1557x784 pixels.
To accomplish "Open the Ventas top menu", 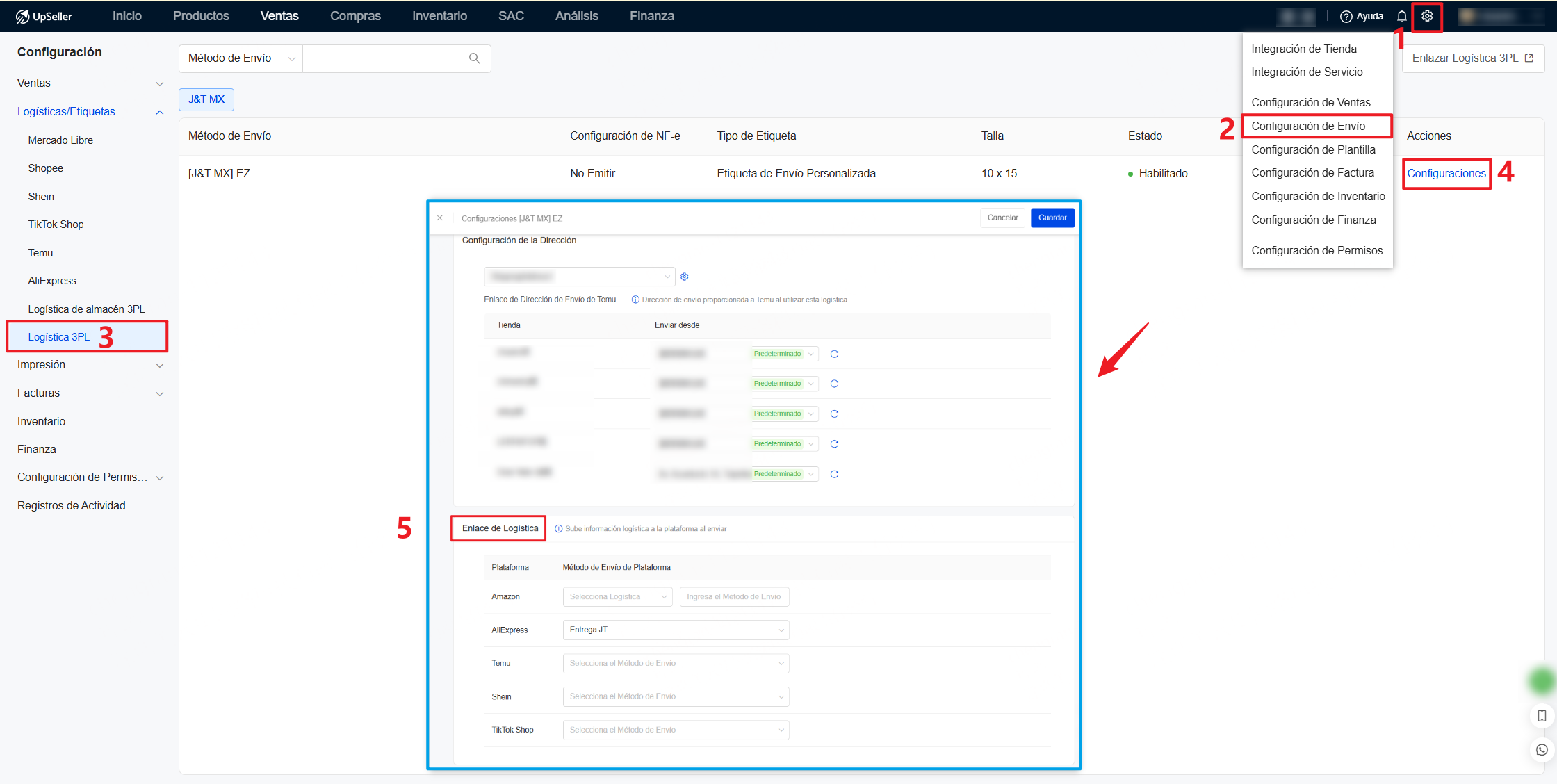I will tap(279, 16).
